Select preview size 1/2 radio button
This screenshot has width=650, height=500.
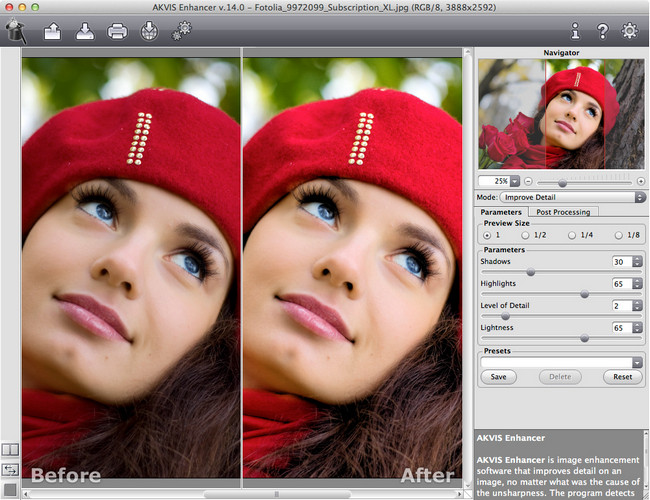coord(526,235)
